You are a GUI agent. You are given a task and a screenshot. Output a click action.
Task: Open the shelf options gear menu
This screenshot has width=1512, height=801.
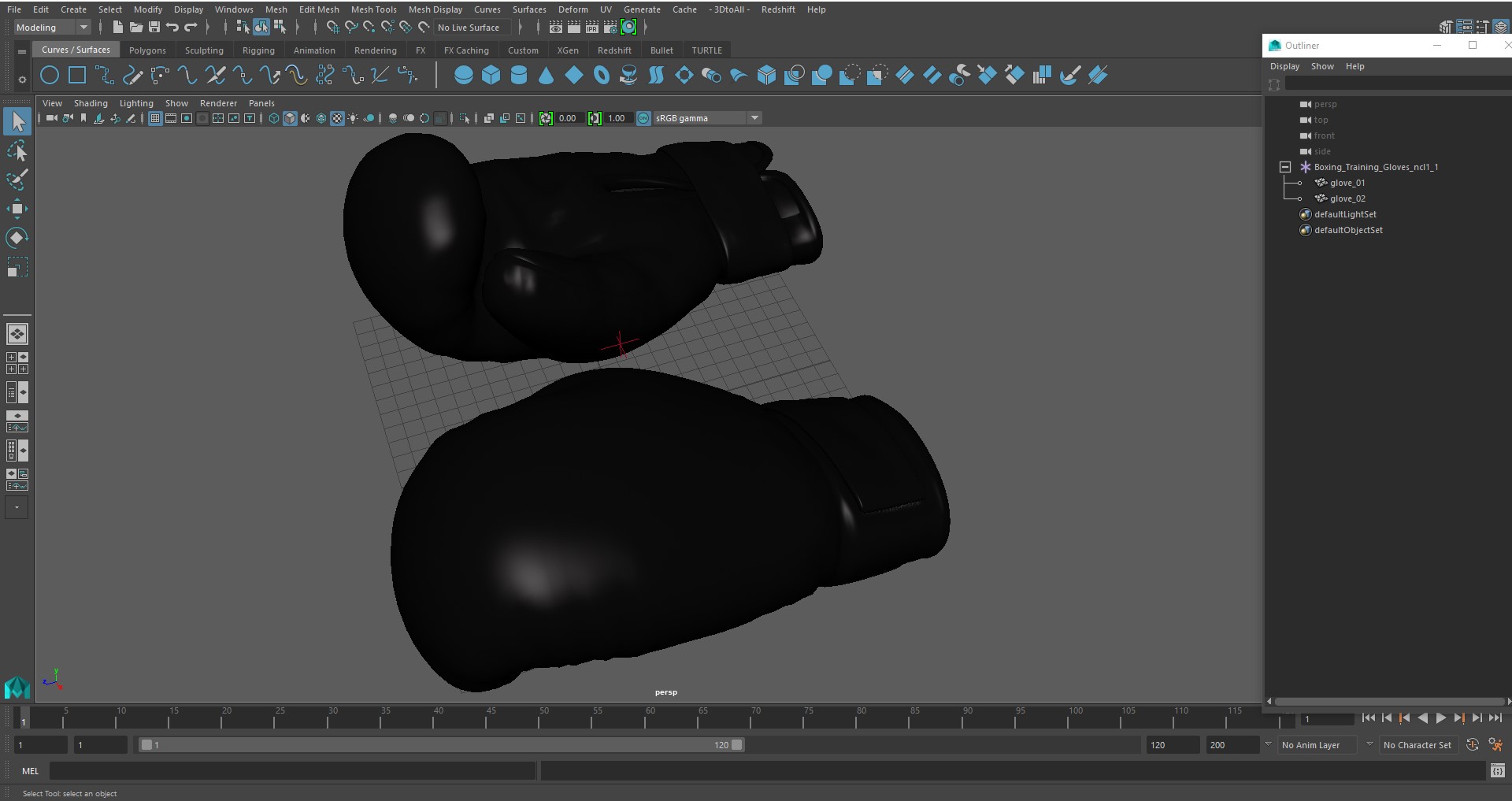coord(22,80)
